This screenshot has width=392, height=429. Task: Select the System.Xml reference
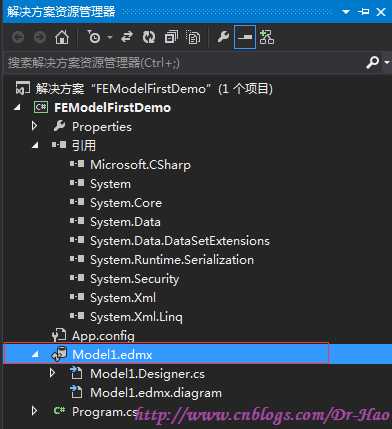[x=123, y=298]
